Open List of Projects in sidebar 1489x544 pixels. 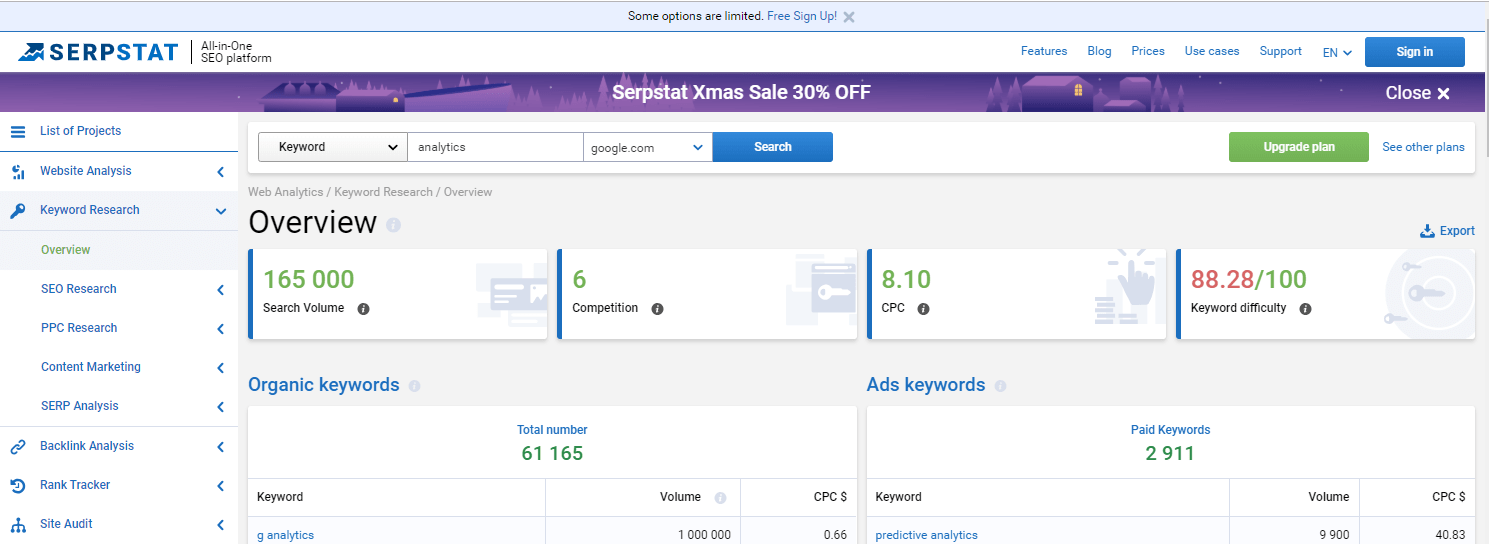(x=80, y=131)
